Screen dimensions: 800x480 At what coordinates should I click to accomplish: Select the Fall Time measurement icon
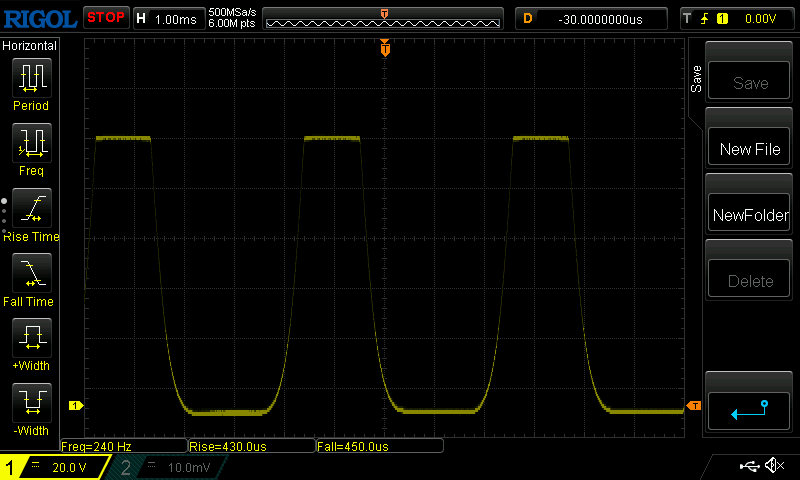(32, 272)
